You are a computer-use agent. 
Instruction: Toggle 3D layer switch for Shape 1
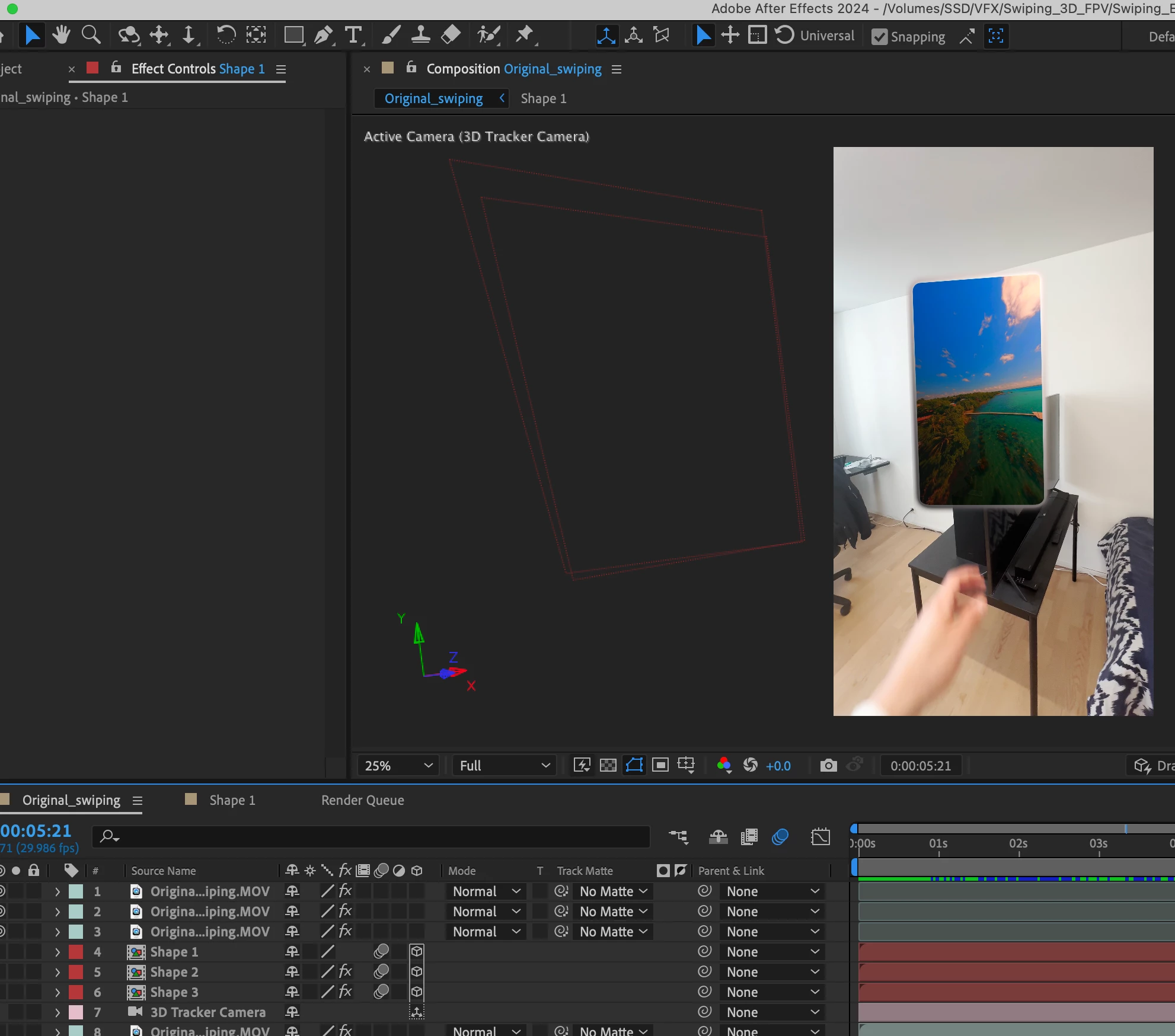tap(417, 952)
